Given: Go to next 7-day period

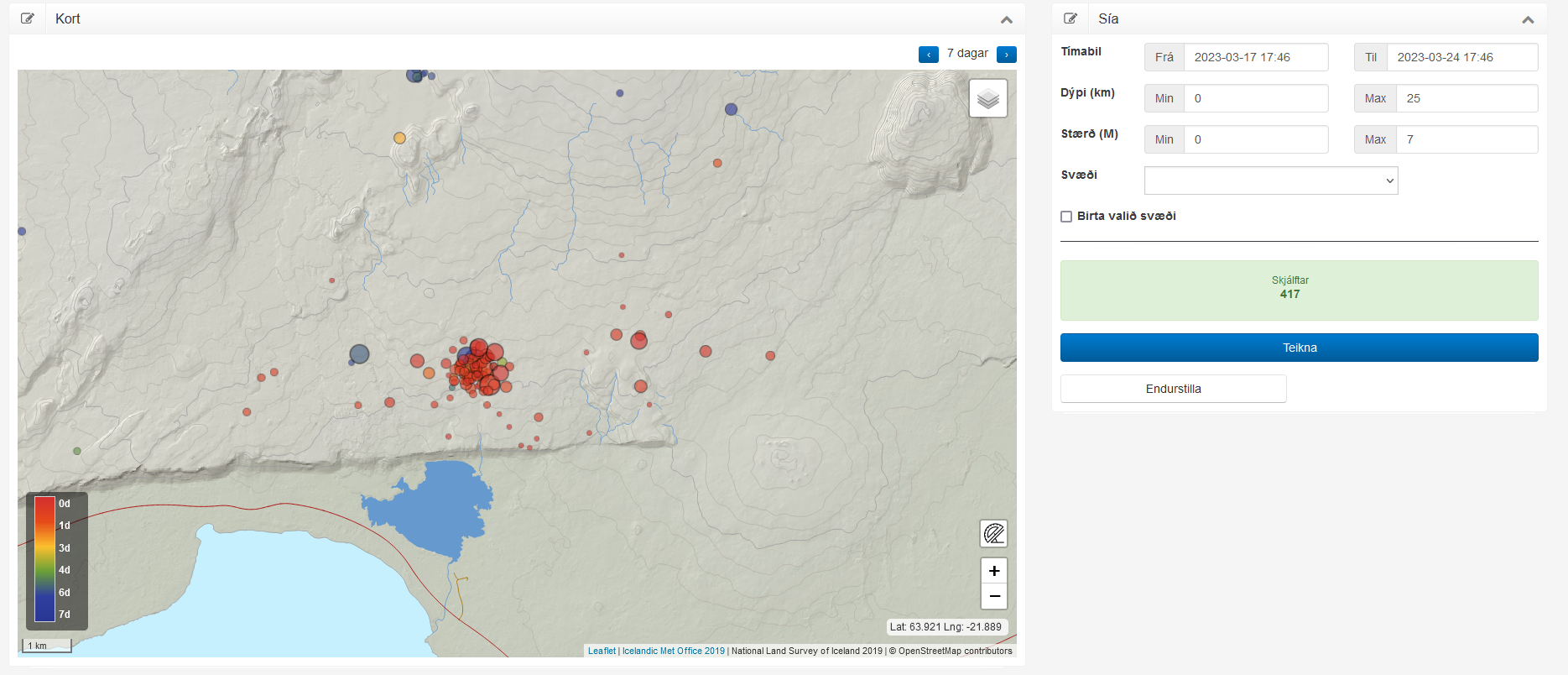Looking at the screenshot, I should (x=1006, y=55).
